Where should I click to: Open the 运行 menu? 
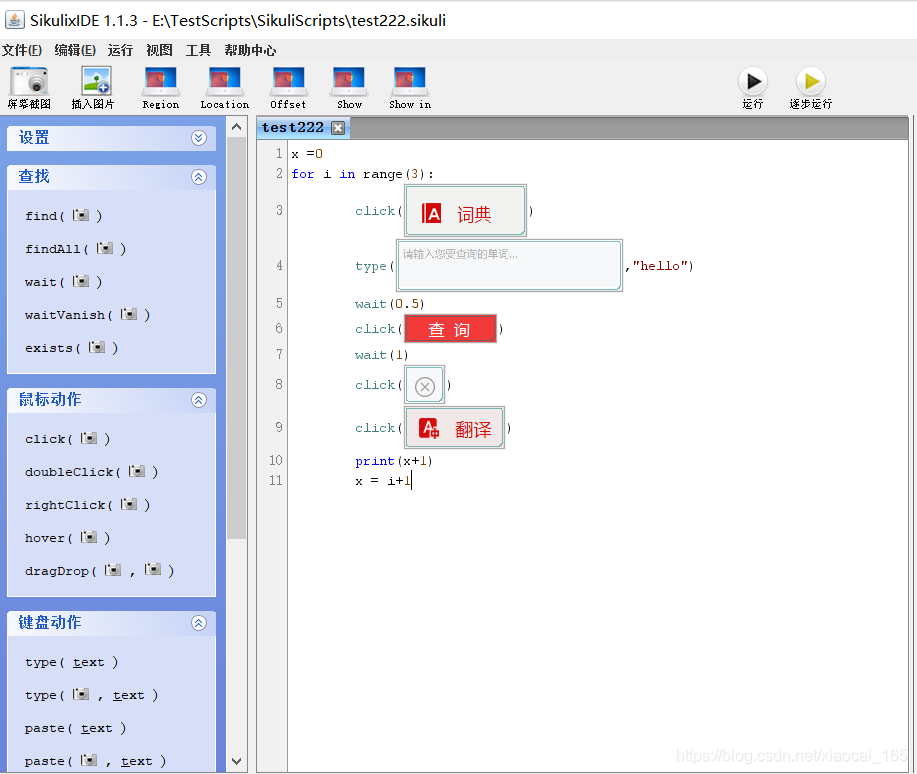tap(120, 50)
